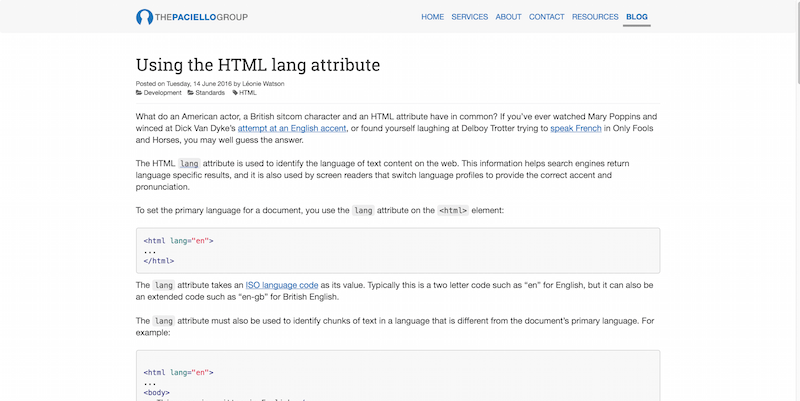Viewport: 800px width, 401px height.
Task: Click the closing </html> tag in the first code block
Action: tap(159, 261)
